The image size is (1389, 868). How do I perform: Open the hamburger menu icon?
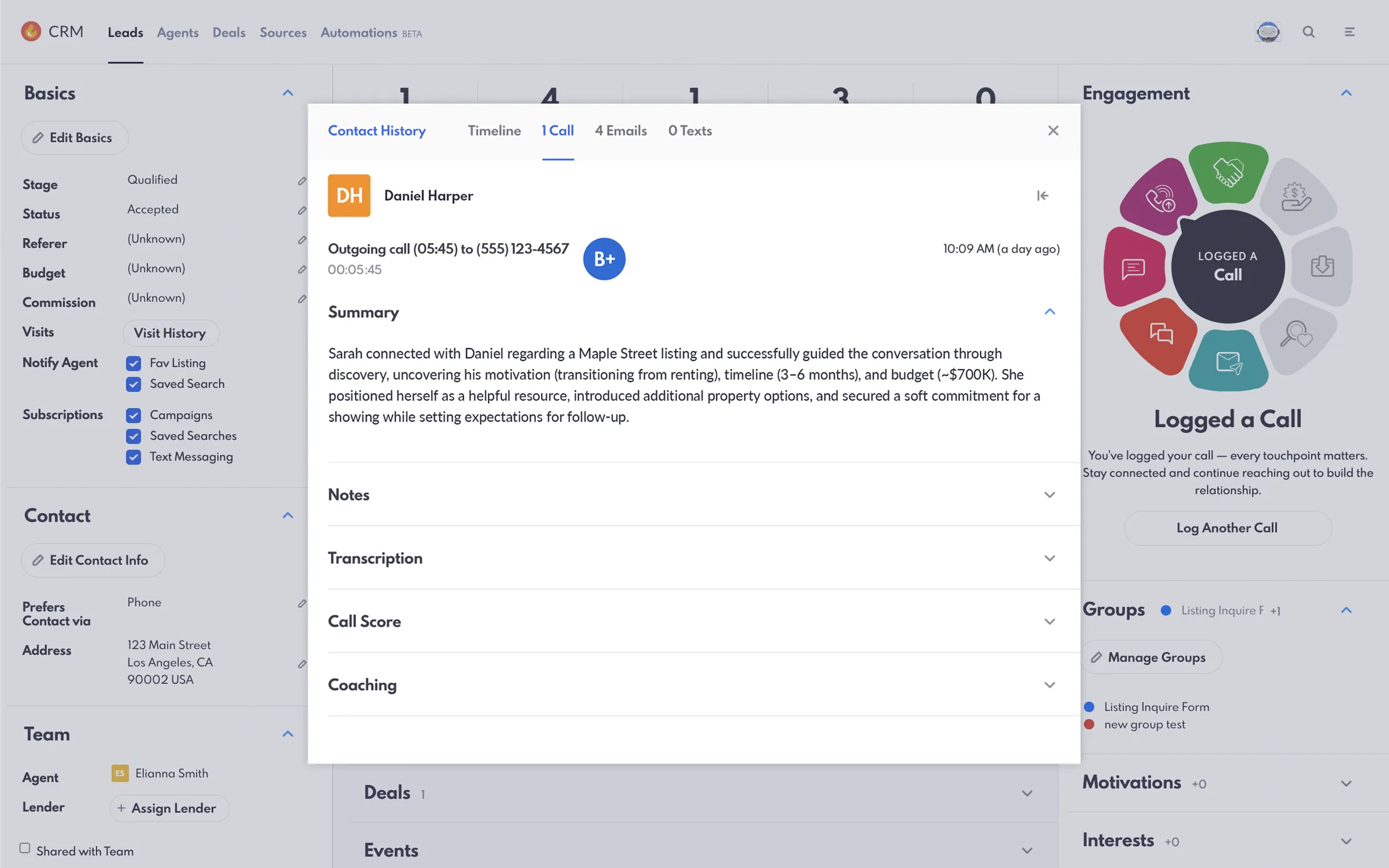1349,32
